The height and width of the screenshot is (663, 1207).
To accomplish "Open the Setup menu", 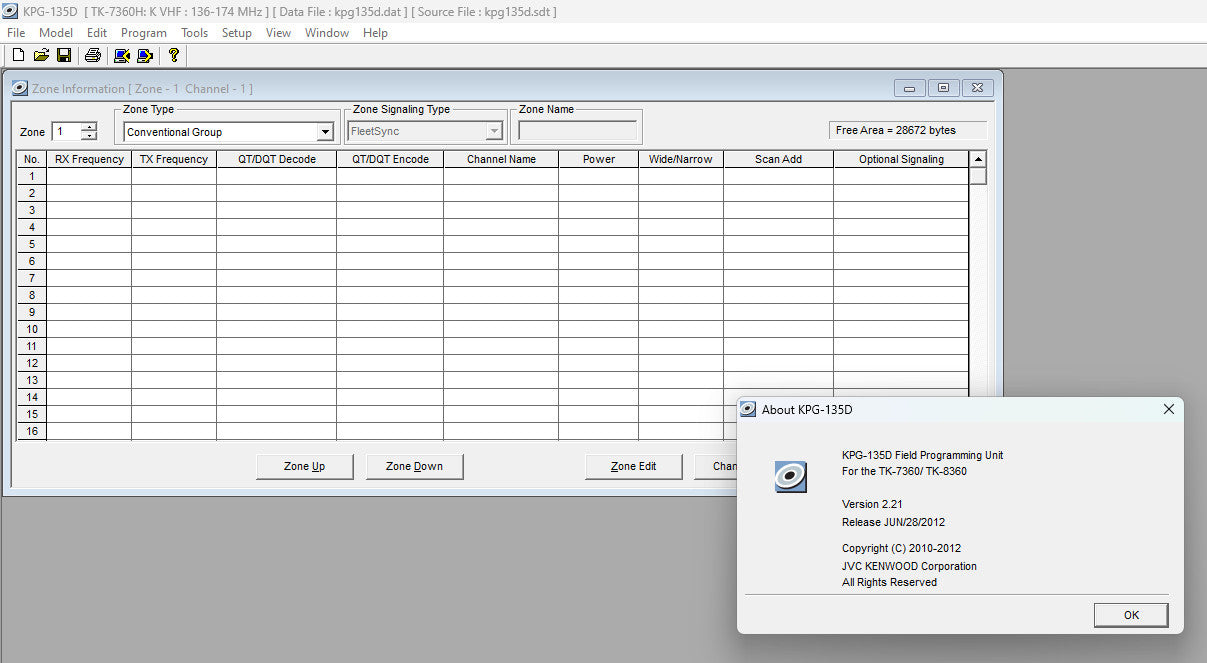I will coord(237,33).
